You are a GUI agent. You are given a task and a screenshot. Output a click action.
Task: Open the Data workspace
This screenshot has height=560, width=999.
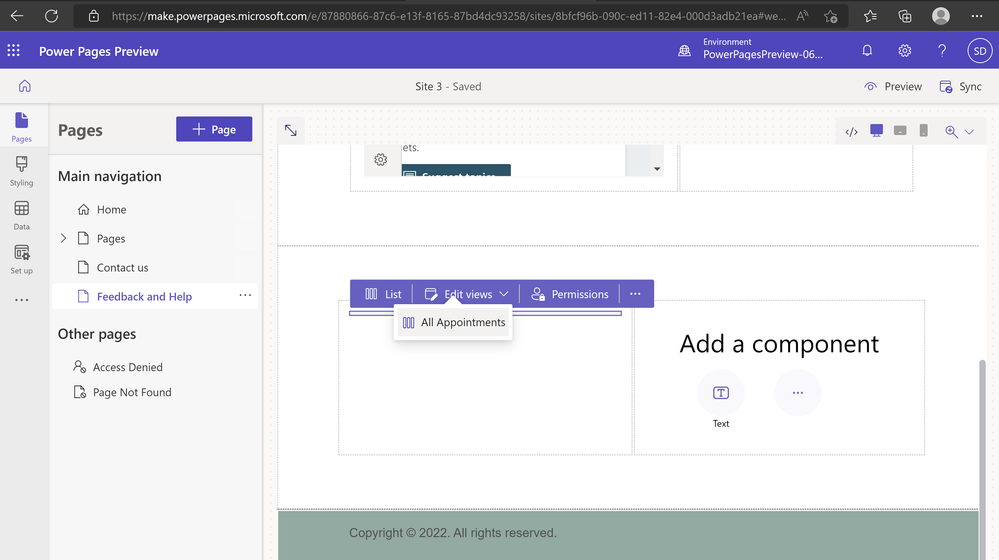(21, 215)
